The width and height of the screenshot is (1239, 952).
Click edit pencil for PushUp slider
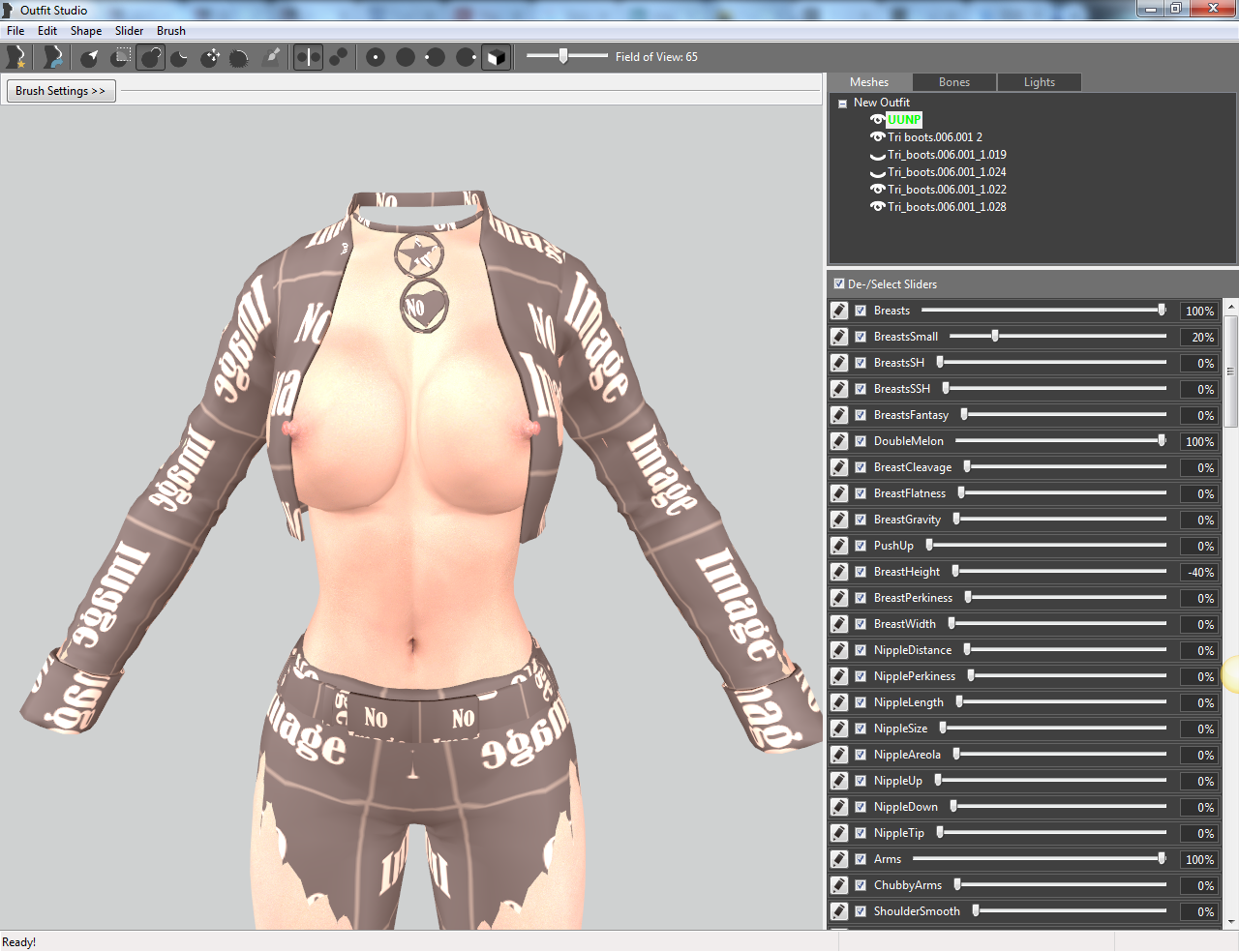tap(839, 546)
